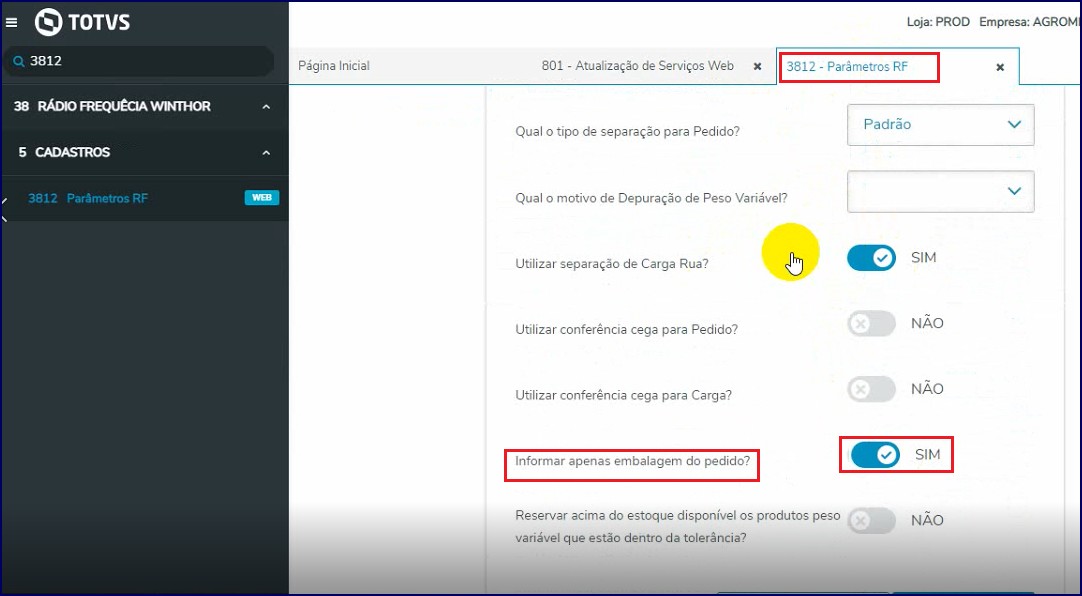Switch to 801 - Atualização de Serviços Web tab
This screenshot has width=1082, height=596.
coord(638,66)
